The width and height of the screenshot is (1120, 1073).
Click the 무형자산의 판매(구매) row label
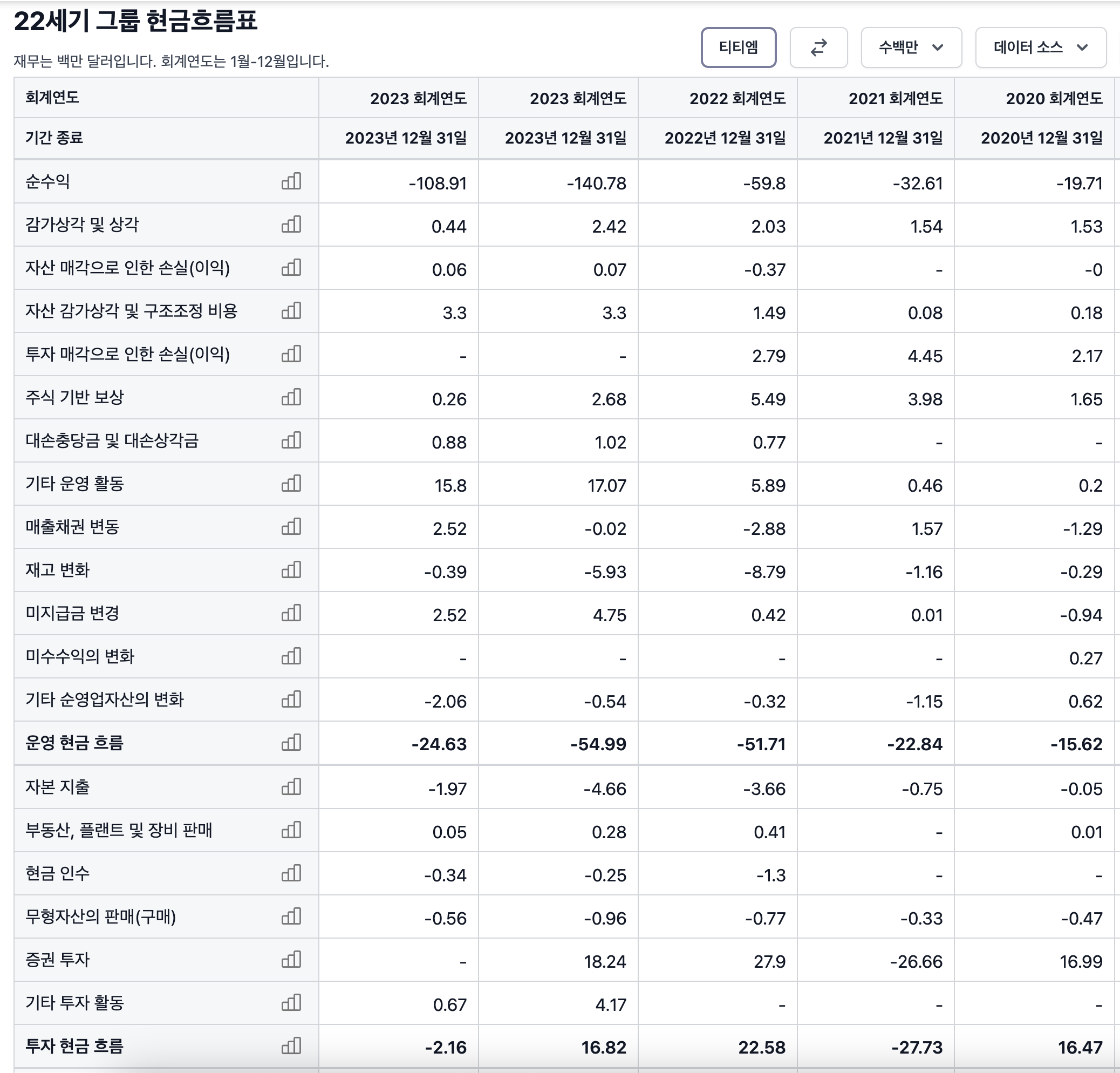click(100, 917)
